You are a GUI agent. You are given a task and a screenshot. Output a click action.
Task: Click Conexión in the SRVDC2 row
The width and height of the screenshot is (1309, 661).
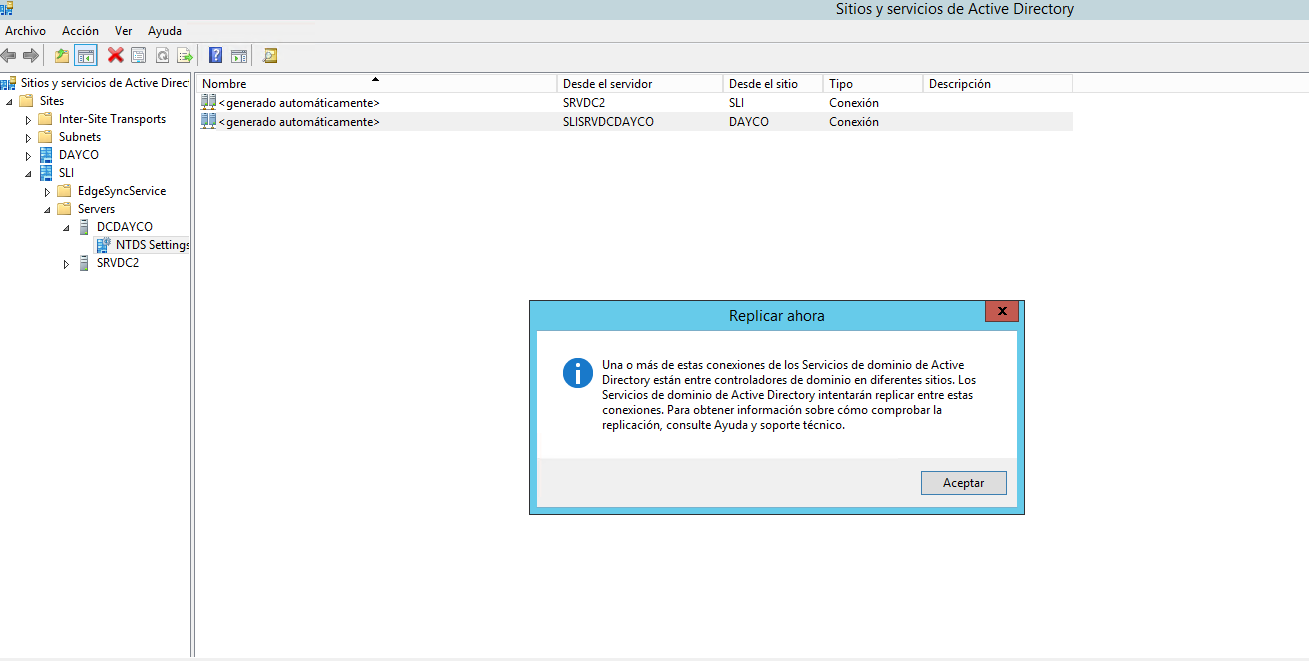[854, 102]
